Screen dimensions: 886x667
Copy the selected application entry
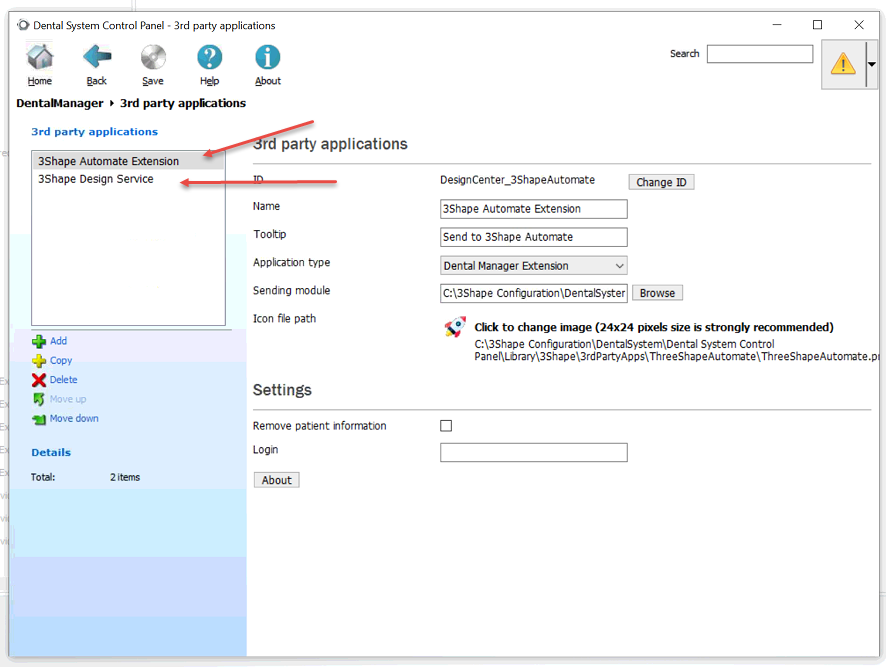[x=60, y=361]
